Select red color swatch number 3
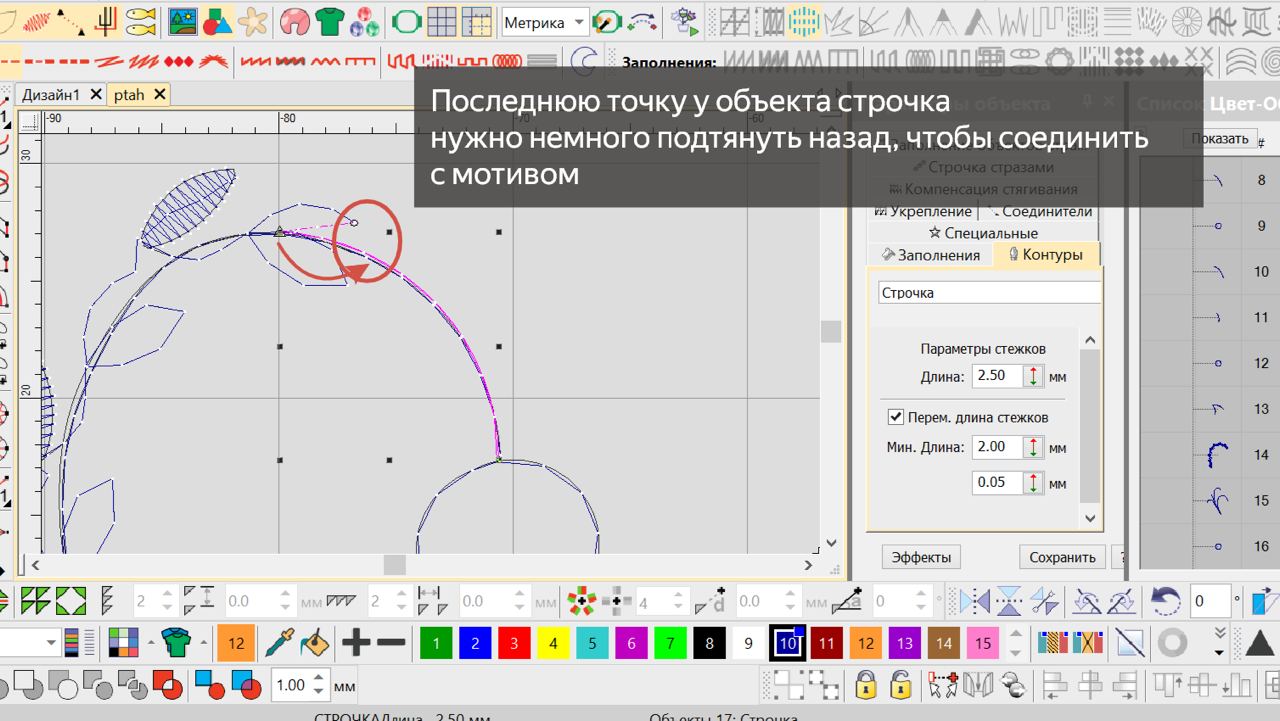Viewport: 1280px width, 721px height. click(x=513, y=644)
